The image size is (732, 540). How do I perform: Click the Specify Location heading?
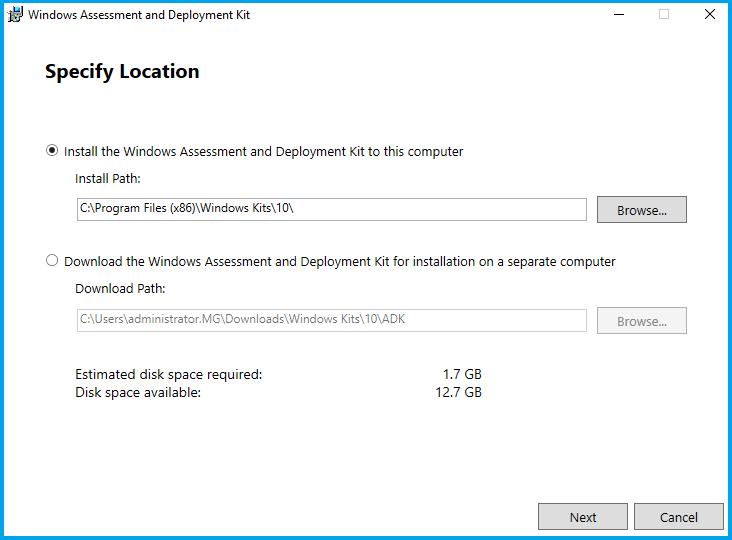(122, 72)
